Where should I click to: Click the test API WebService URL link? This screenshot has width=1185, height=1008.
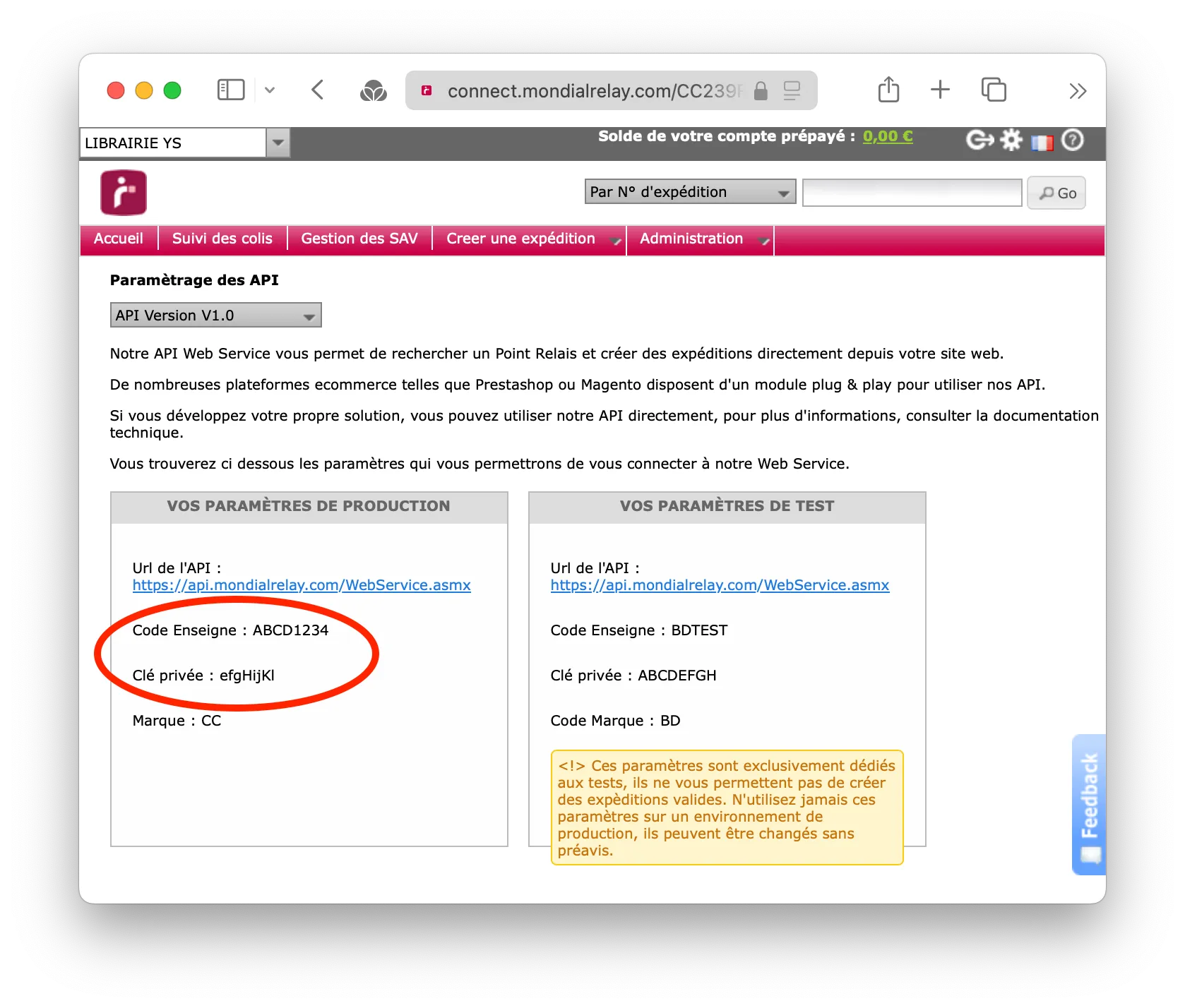tap(720, 585)
